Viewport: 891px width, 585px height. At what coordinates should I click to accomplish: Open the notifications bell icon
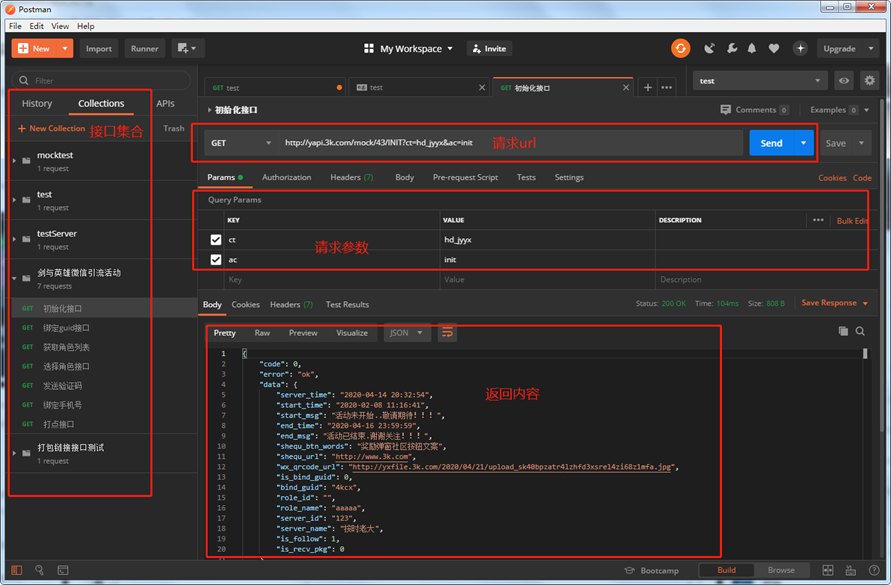752,48
